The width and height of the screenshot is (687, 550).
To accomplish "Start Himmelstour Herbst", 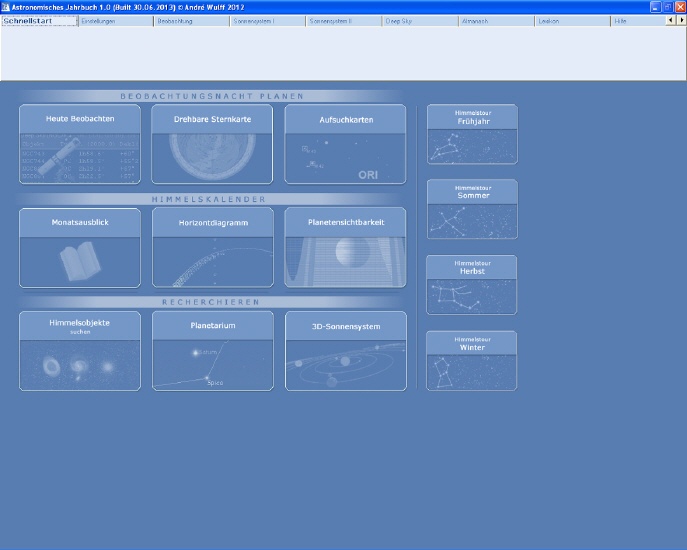I will click(472, 285).
